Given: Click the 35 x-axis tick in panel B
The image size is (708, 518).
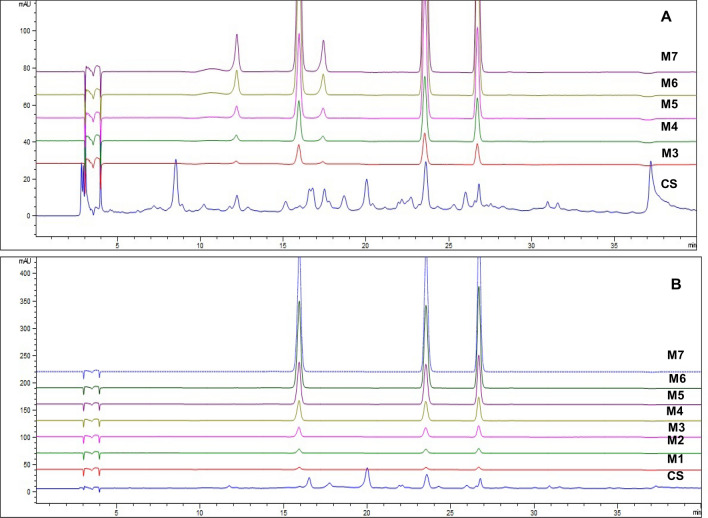Looking at the screenshot, I should coord(618,513).
